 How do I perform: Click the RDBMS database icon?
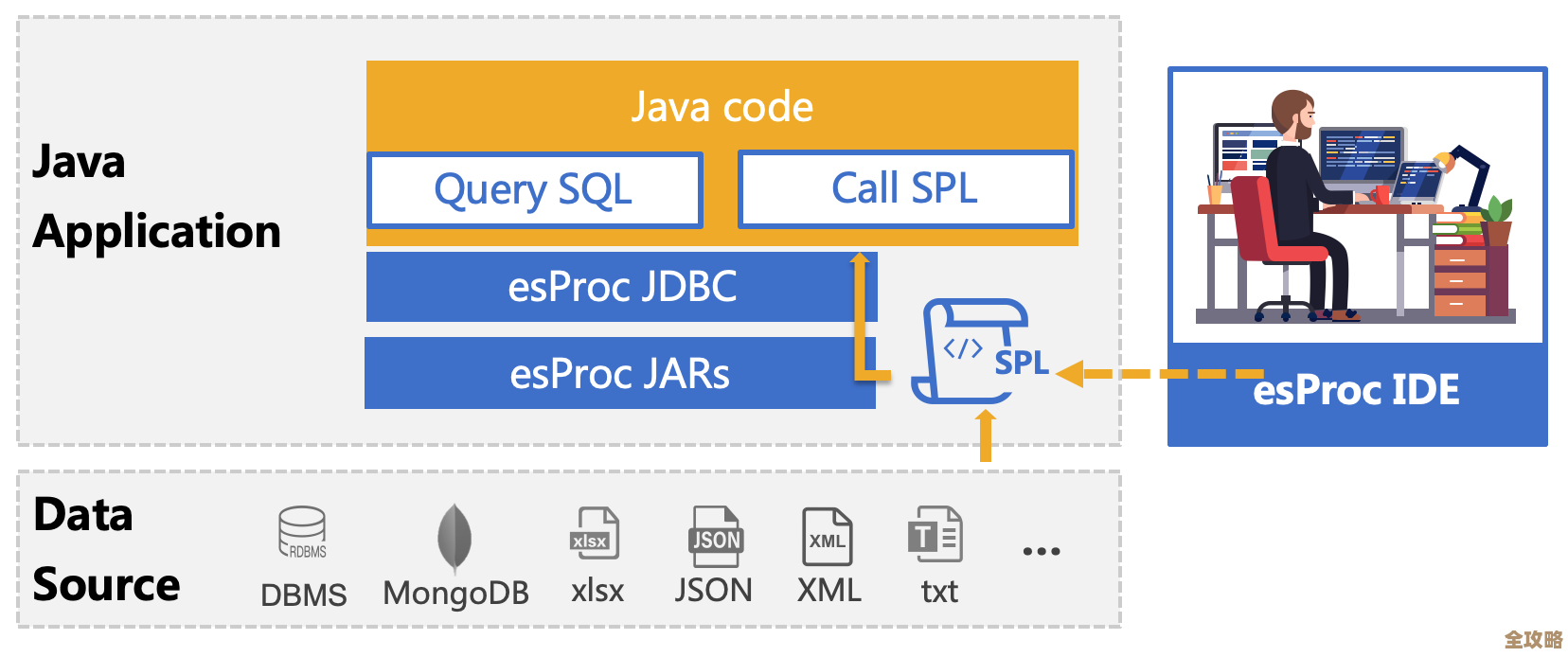point(302,533)
